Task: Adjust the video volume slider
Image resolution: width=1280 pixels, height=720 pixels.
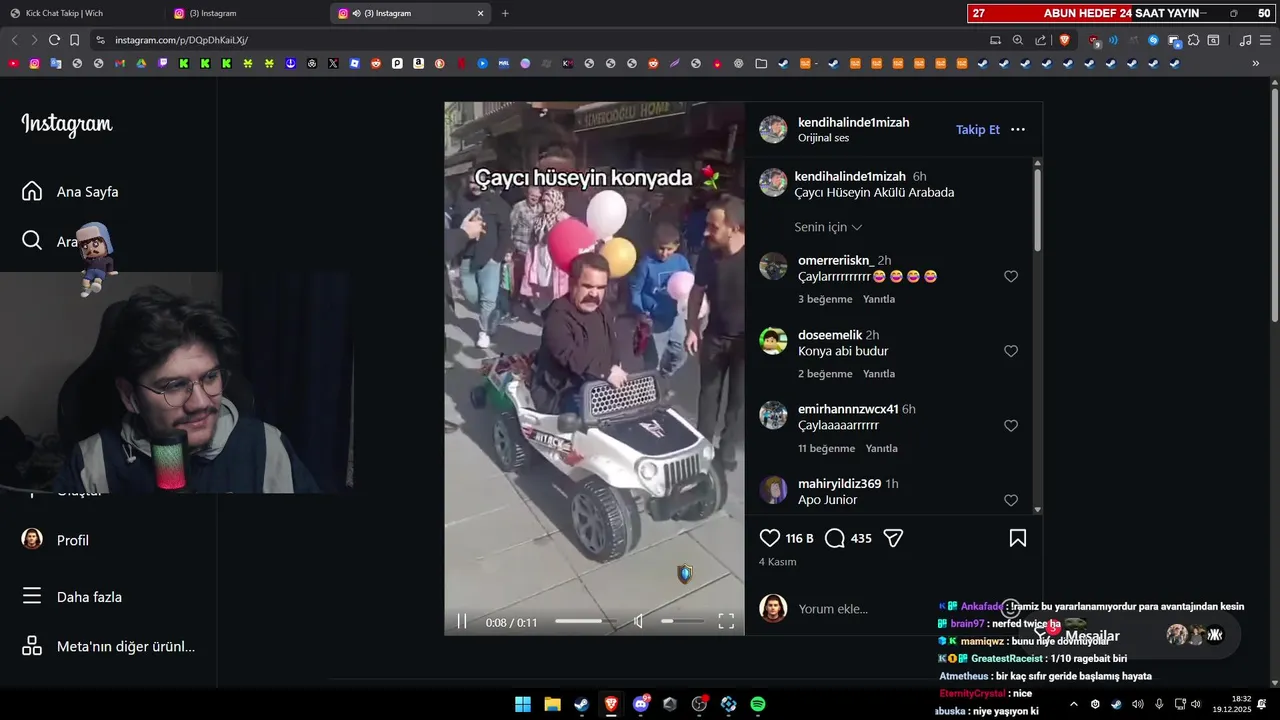Action: point(682,621)
